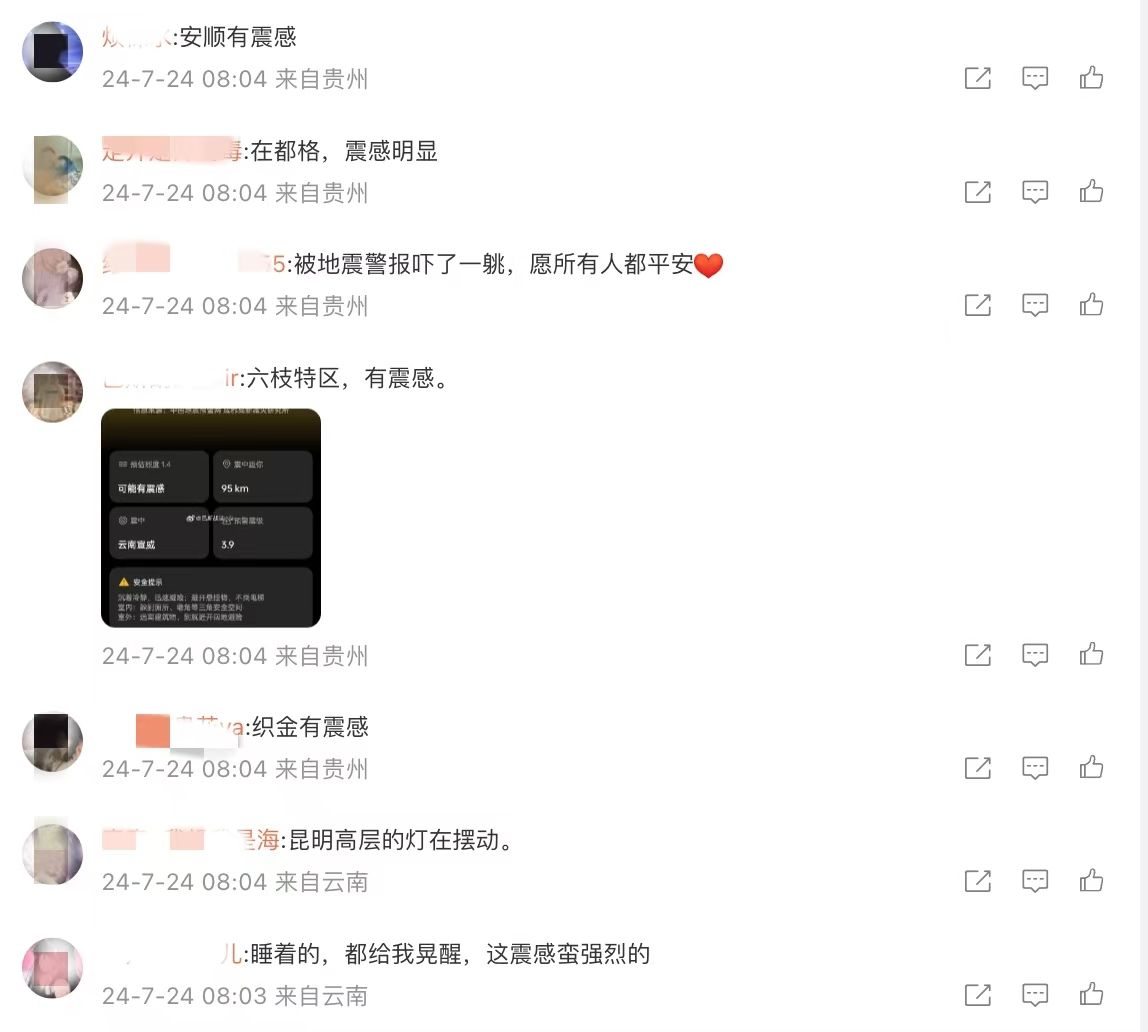Share the comment '织金有震感'
The width and height of the screenshot is (1148, 1032).
click(977, 768)
